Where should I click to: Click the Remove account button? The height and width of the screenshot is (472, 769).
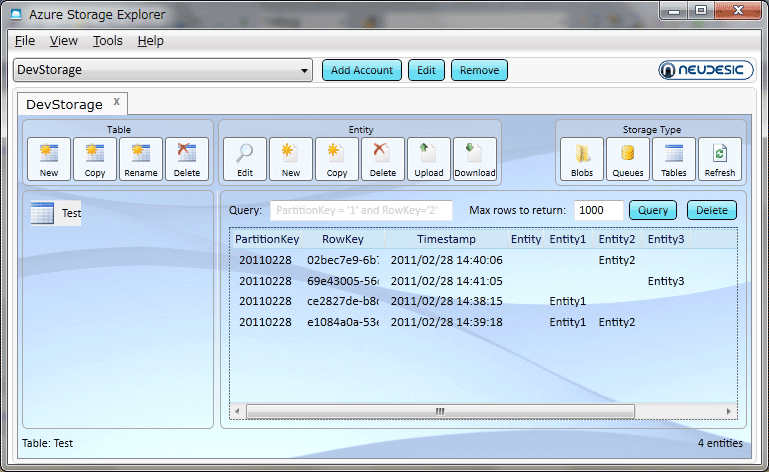click(479, 70)
